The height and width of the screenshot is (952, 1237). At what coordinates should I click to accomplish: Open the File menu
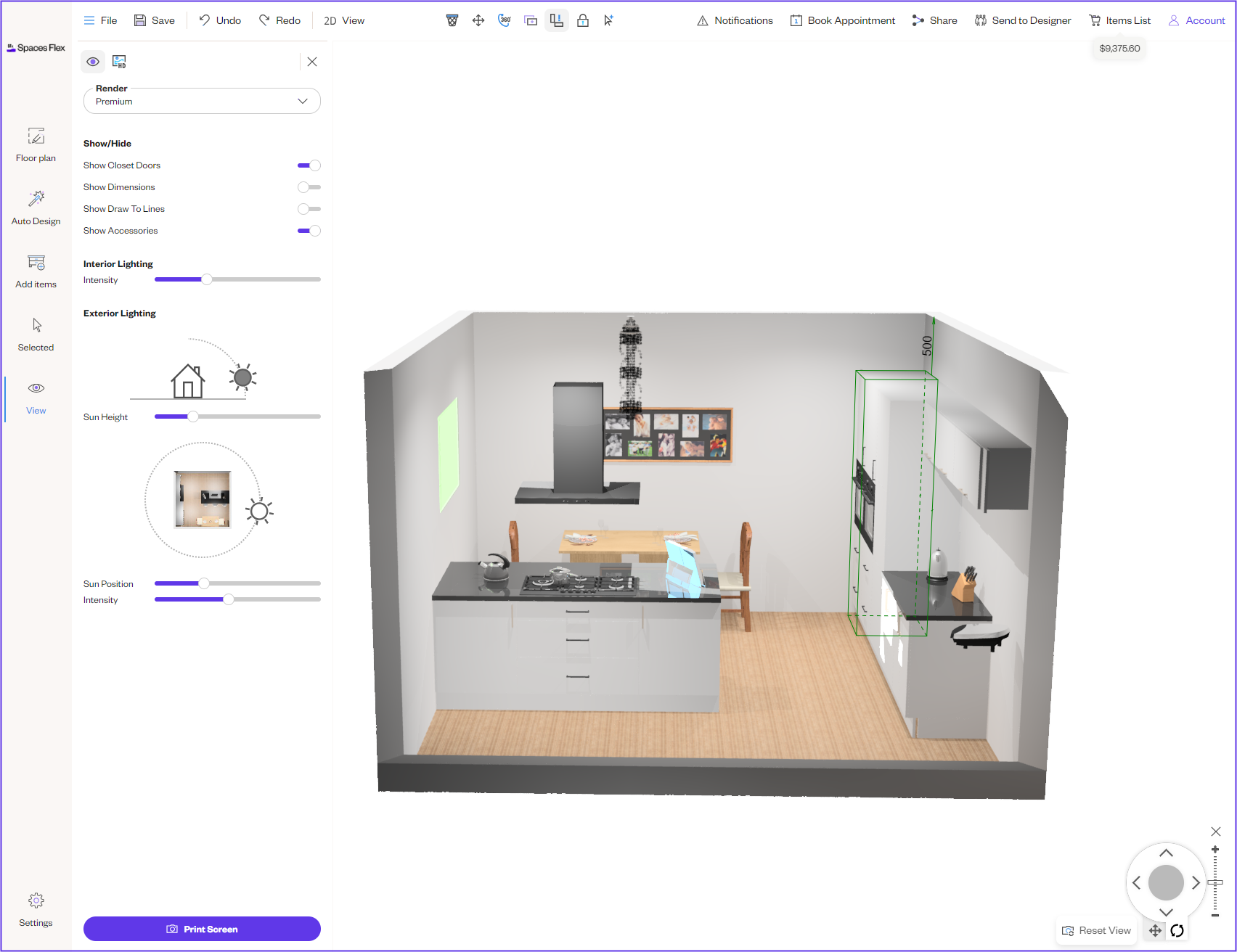pos(100,20)
